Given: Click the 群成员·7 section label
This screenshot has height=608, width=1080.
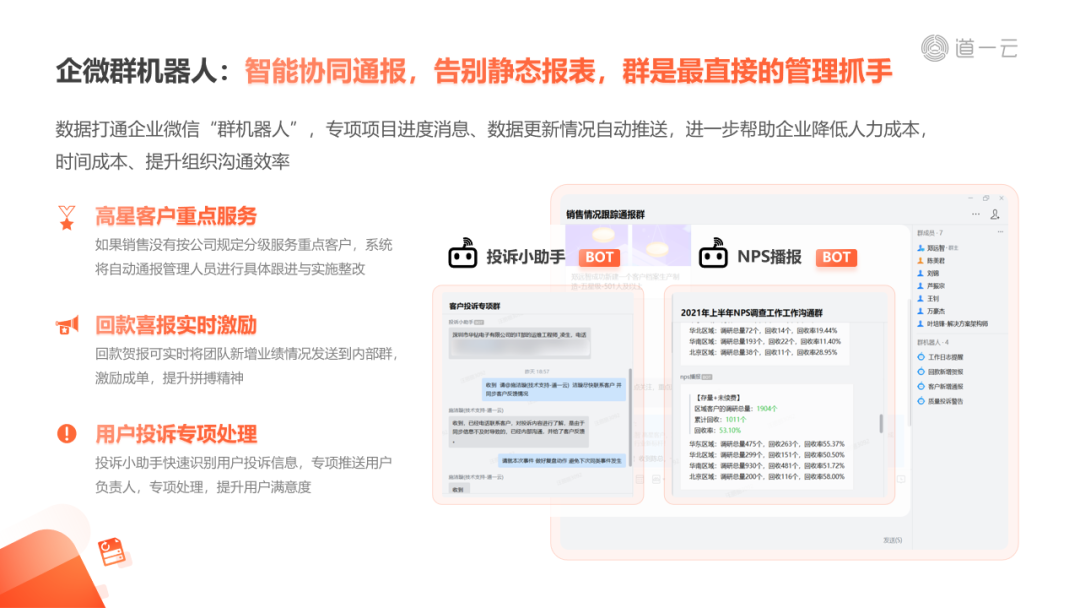Looking at the screenshot, I should [x=930, y=233].
